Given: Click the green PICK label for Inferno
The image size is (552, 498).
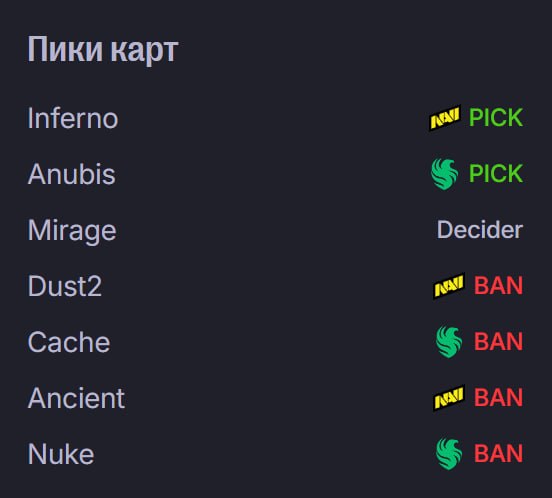Looking at the screenshot, I should [496, 117].
